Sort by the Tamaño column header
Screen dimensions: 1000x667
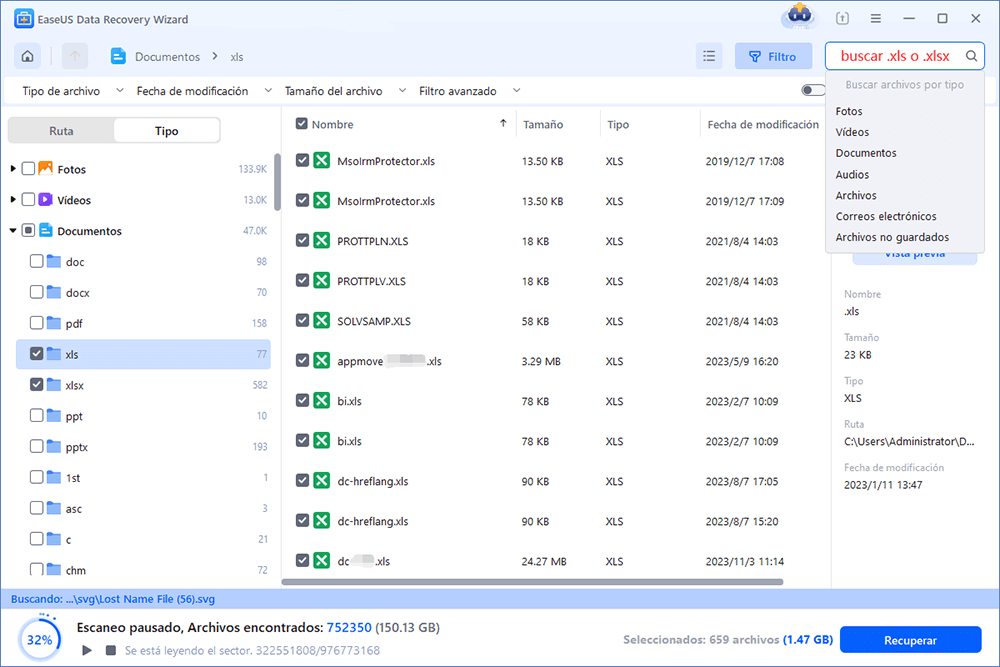pyautogui.click(x=543, y=124)
